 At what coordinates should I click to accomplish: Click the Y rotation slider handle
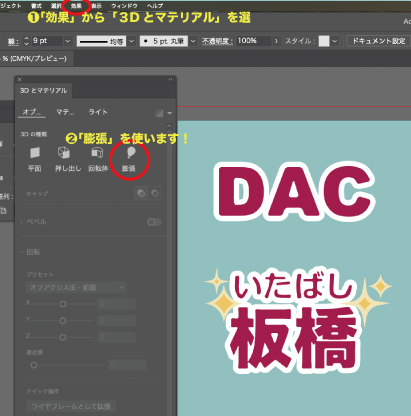tap(62, 321)
